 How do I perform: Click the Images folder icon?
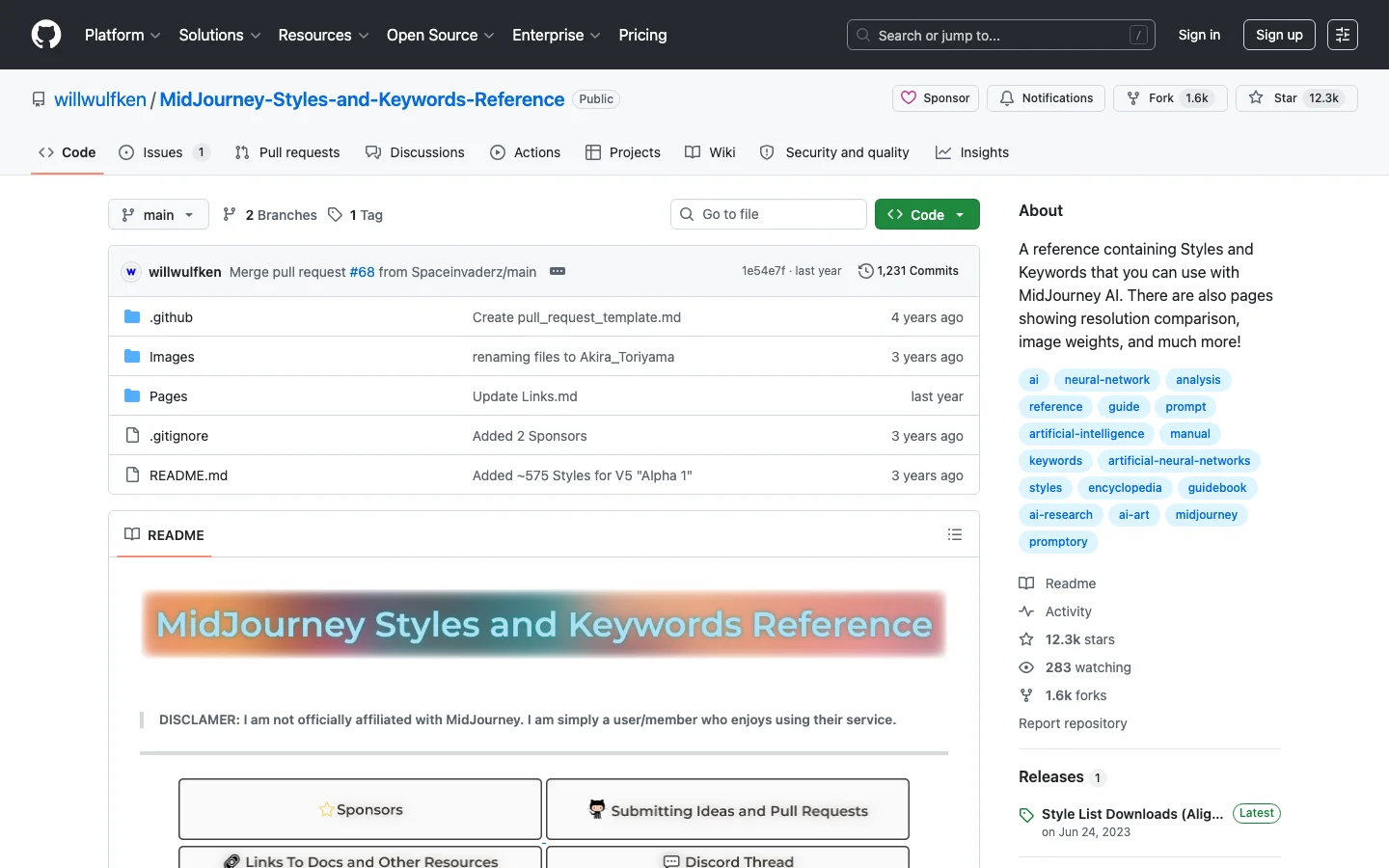(132, 357)
